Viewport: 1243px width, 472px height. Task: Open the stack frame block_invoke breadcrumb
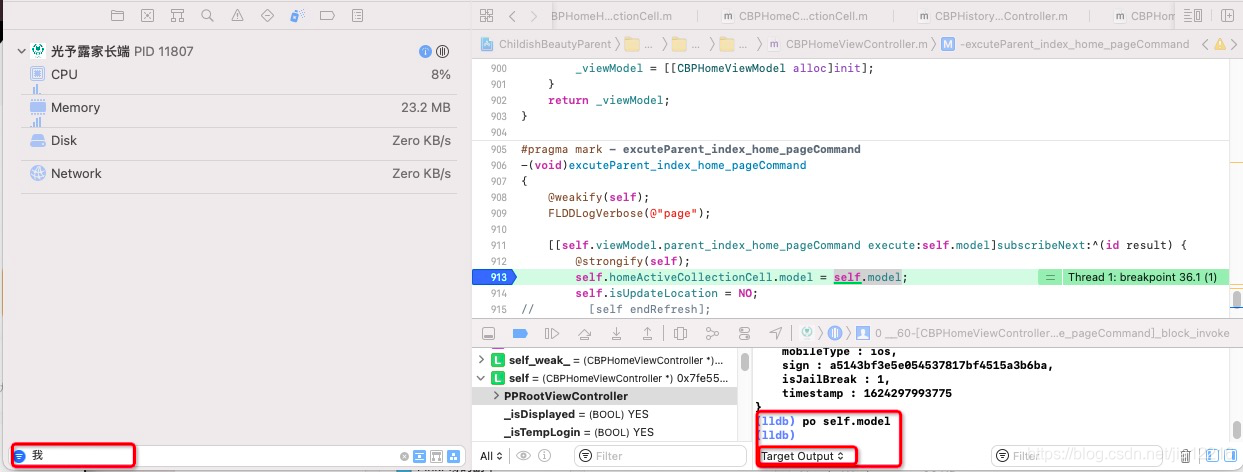tap(1045, 333)
